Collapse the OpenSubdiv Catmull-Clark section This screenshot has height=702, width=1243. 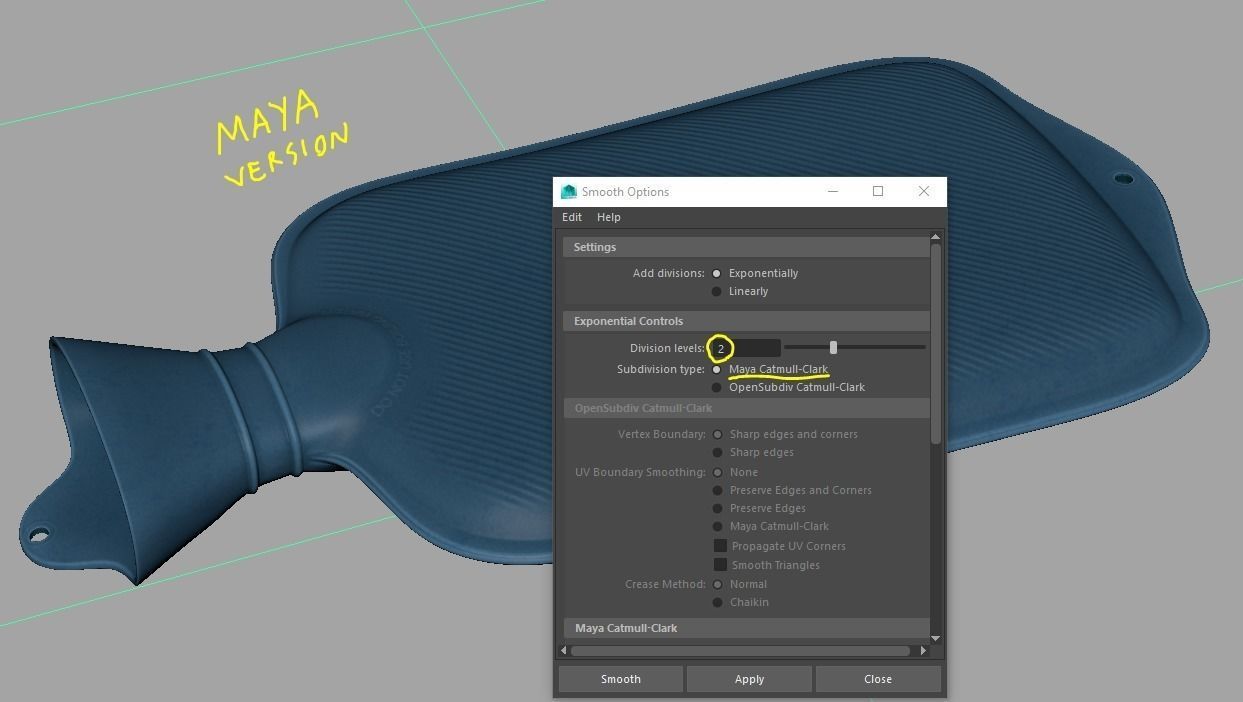(x=746, y=408)
